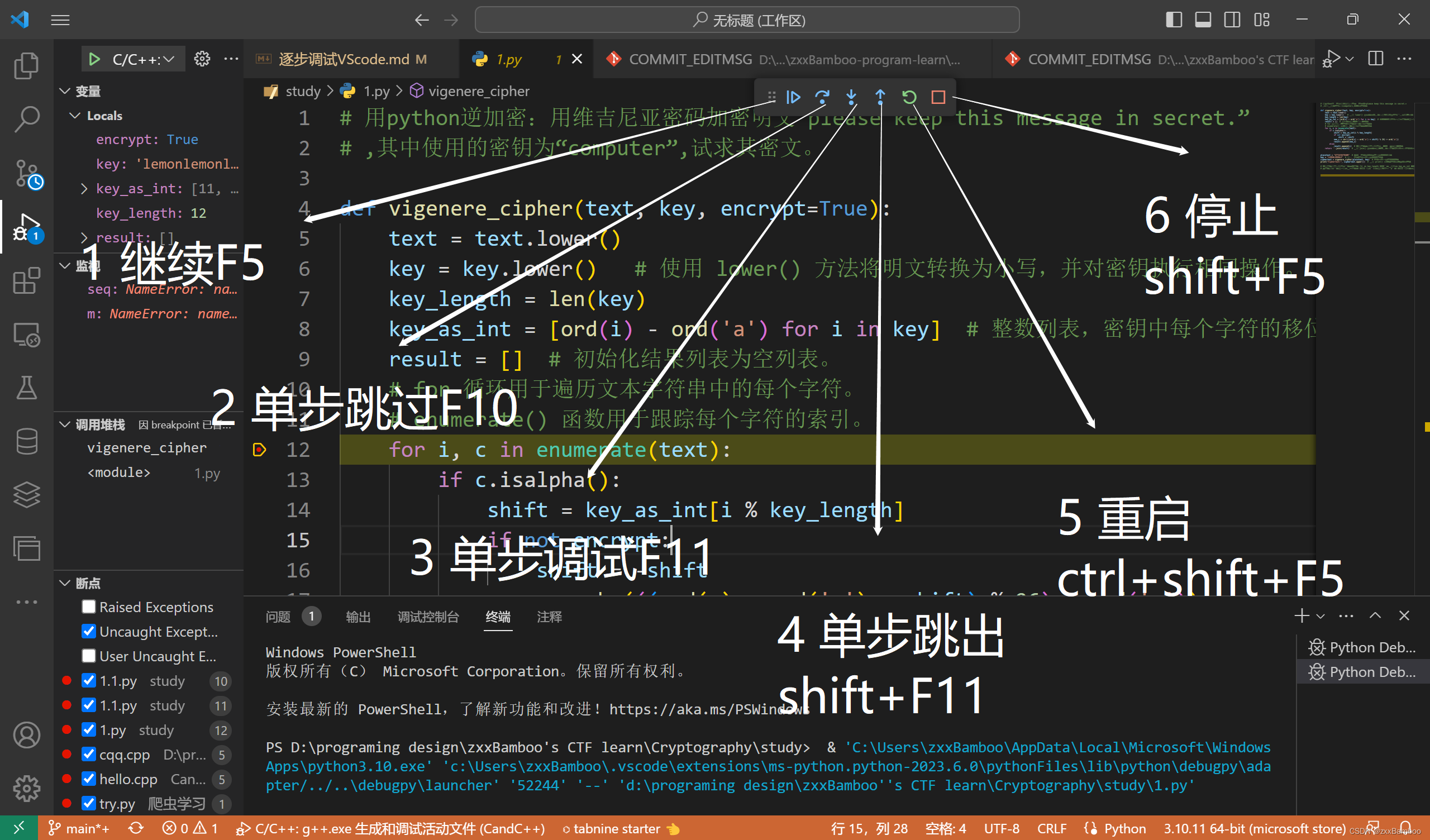Open the Search view in activity bar
1430x840 pixels.
pyautogui.click(x=27, y=119)
